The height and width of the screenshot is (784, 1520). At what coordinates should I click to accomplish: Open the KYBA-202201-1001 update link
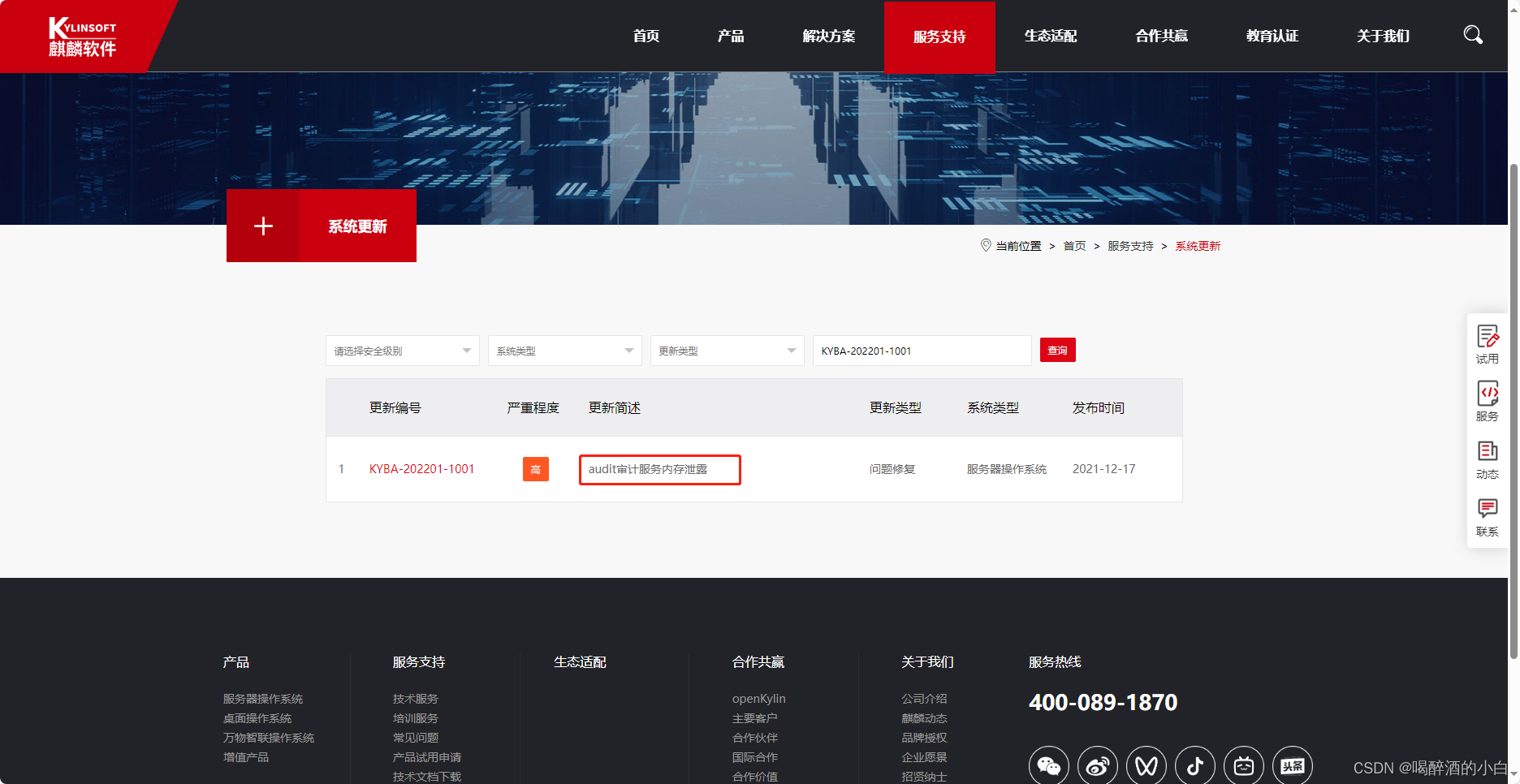click(421, 468)
